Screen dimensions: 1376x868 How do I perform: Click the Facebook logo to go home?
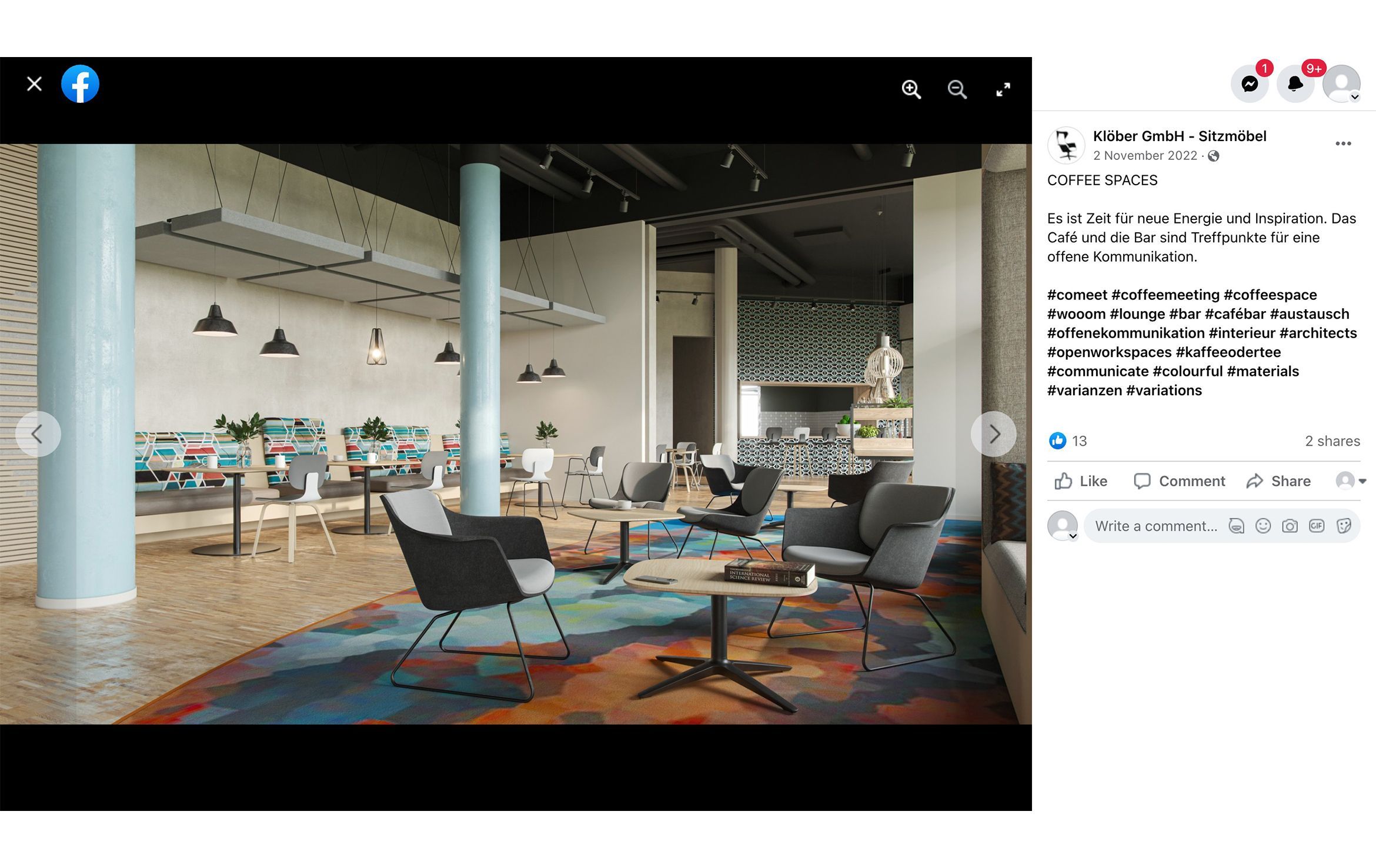(81, 84)
